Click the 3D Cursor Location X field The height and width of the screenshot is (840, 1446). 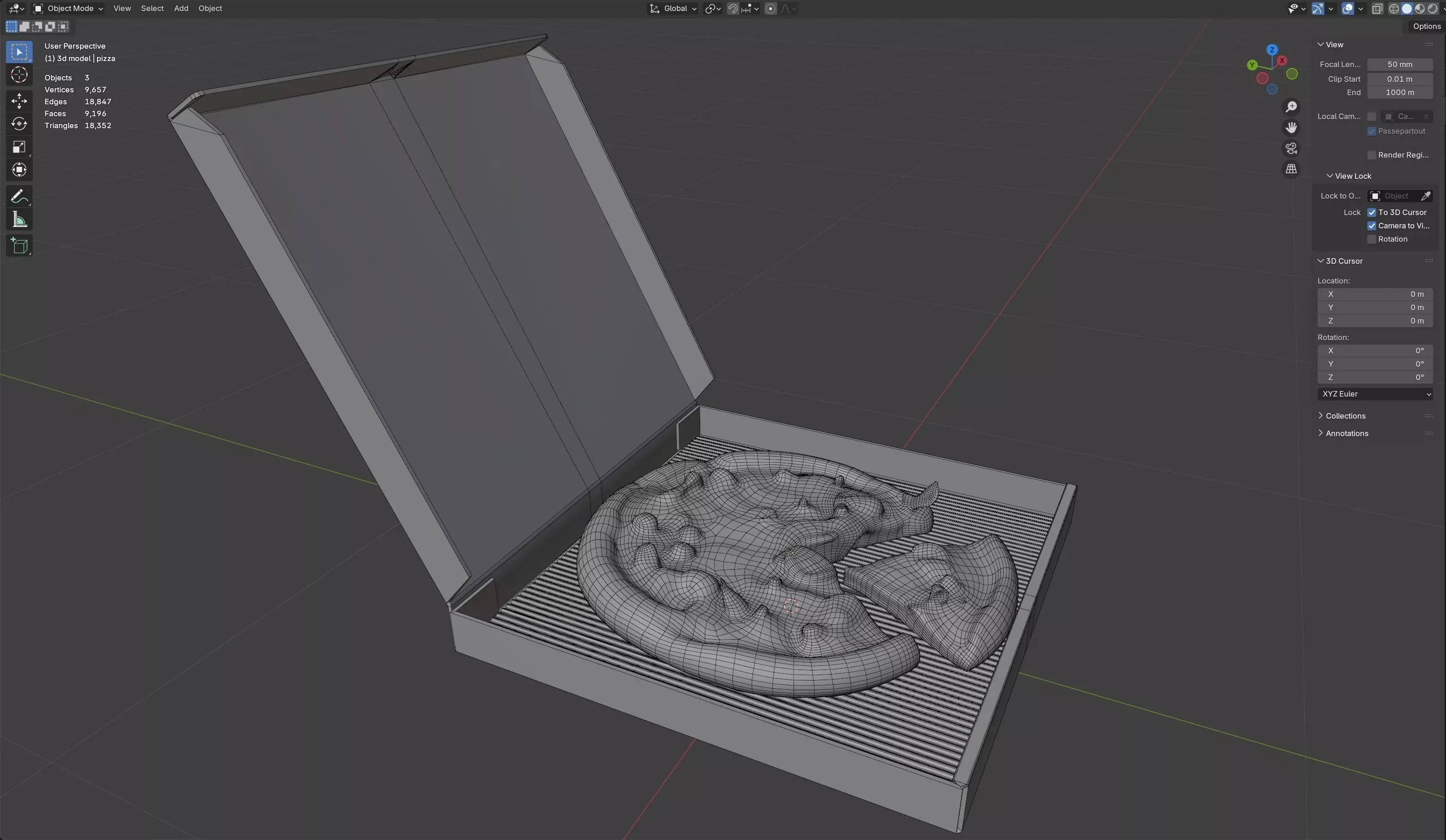pos(1375,294)
